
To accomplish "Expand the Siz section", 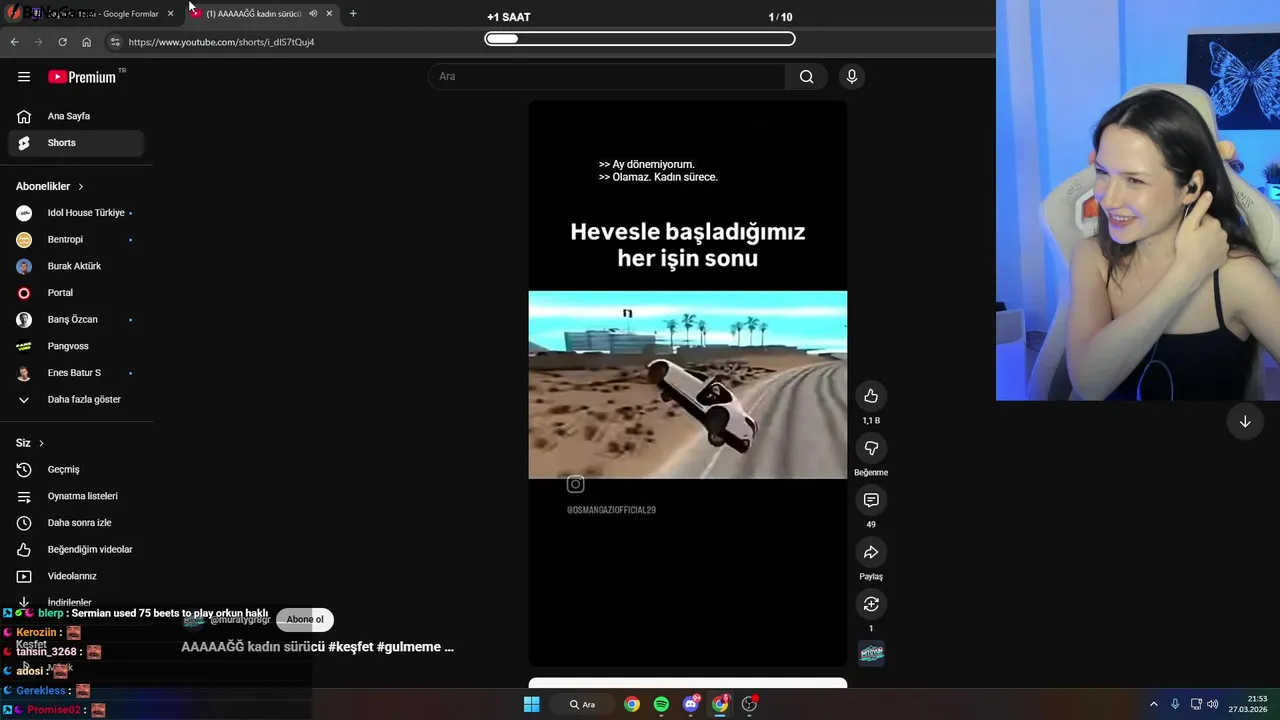I will (30, 443).
